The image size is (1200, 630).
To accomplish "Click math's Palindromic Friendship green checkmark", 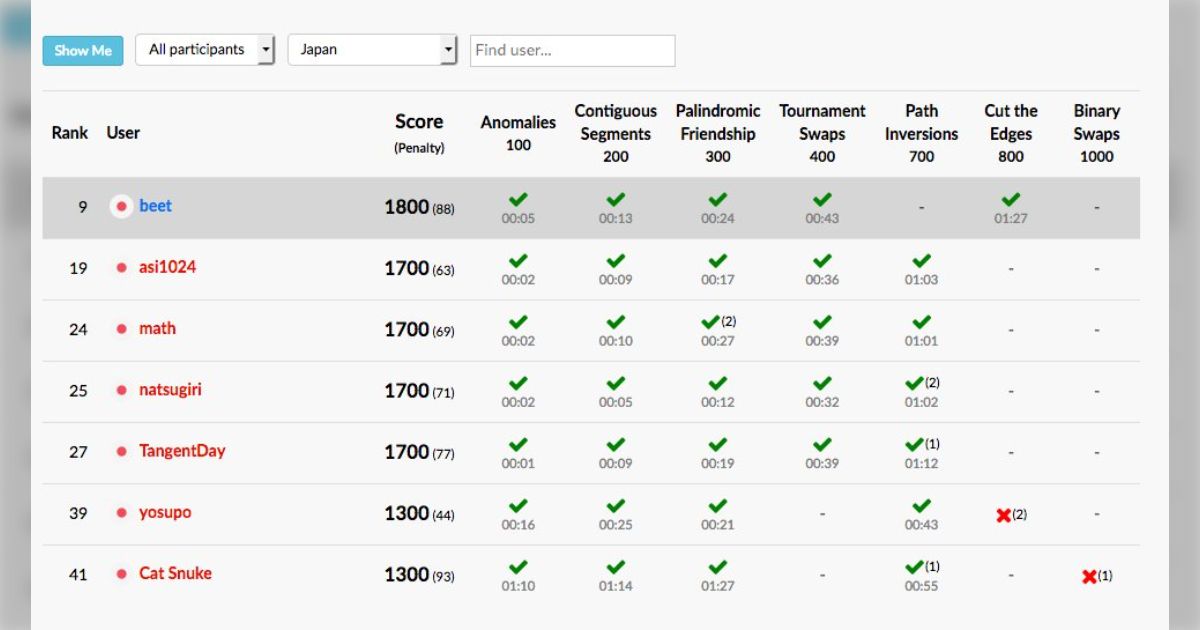I will point(711,322).
